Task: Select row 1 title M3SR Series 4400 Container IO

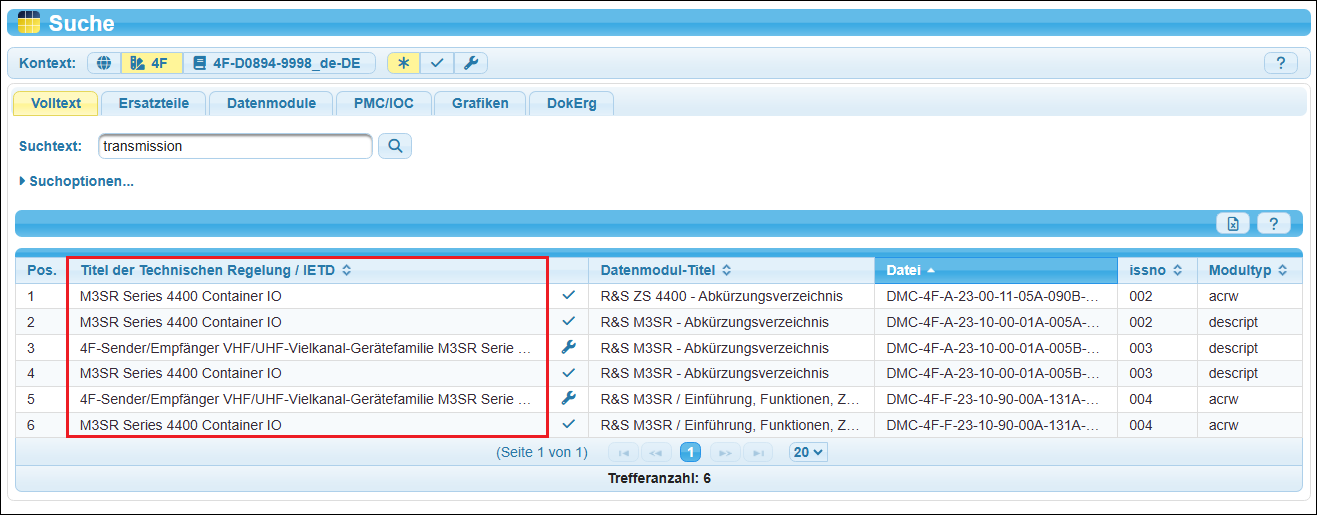Action: coord(180,296)
